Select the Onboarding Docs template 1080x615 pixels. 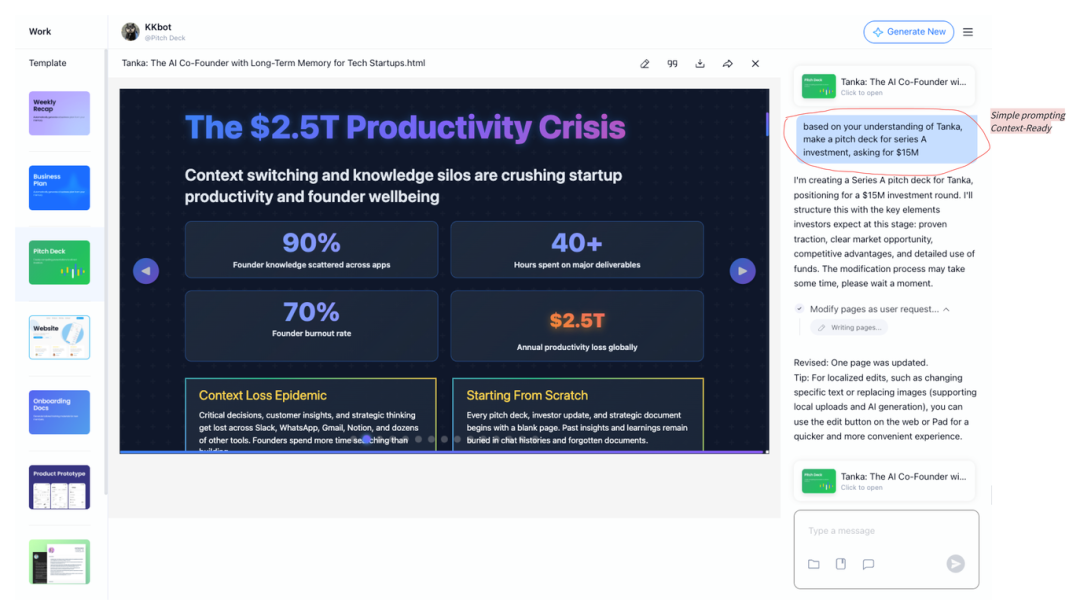tap(59, 412)
